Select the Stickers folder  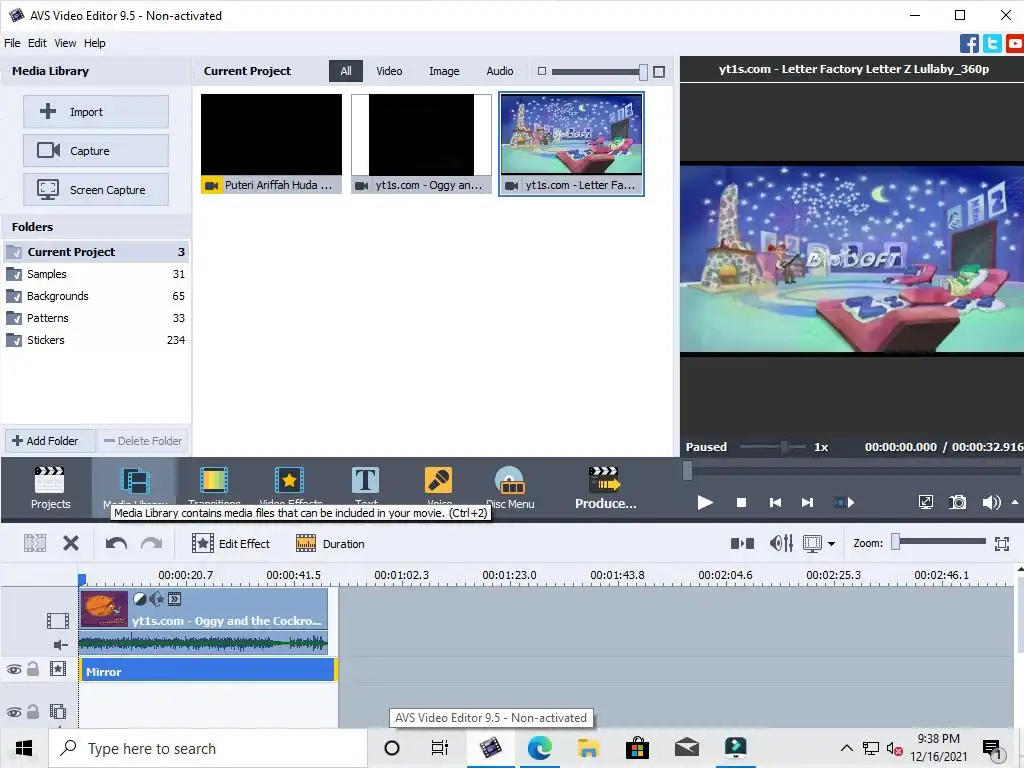coord(96,340)
